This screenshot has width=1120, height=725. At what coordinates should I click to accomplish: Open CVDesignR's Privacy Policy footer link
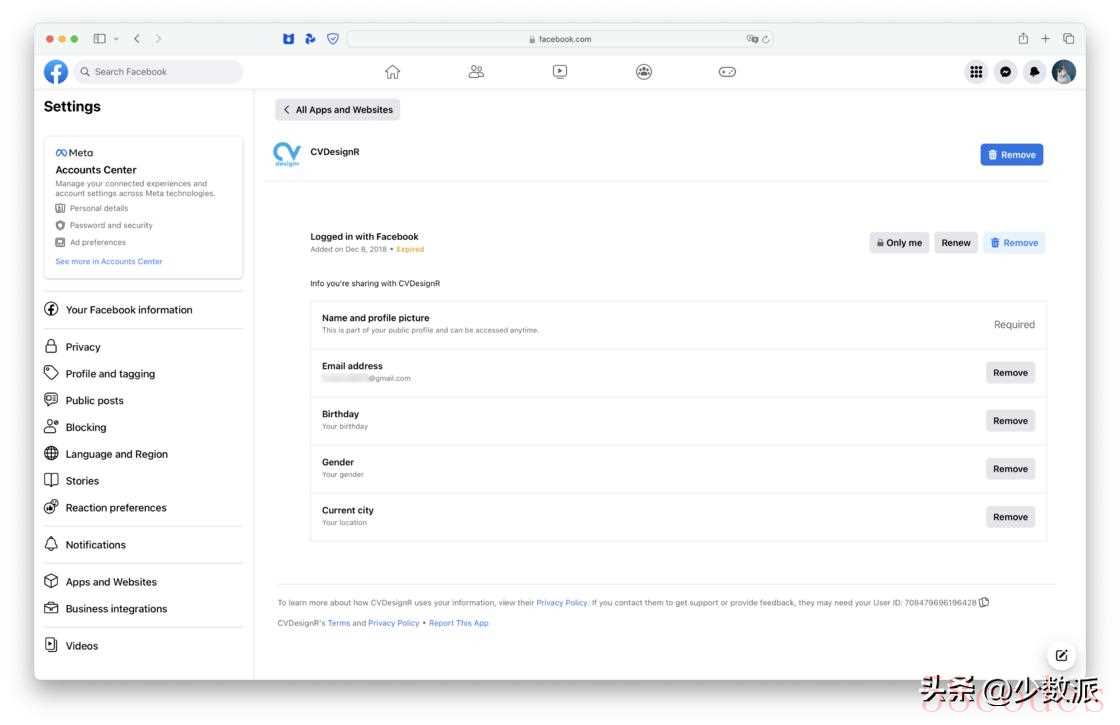(394, 623)
